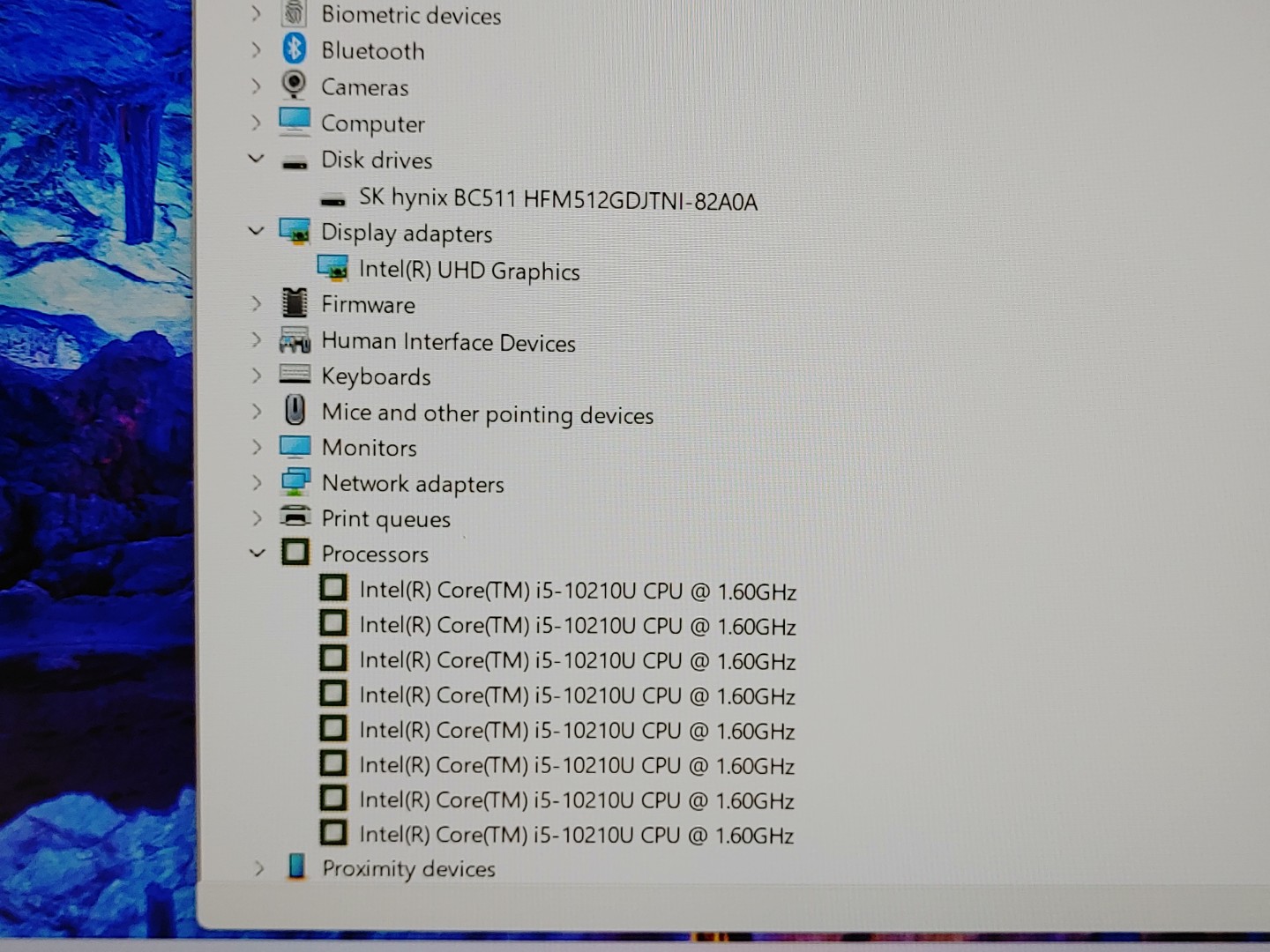Select the Intel UHD Graphics adapter icon
The width and height of the screenshot is (1270, 952).
pyautogui.click(x=332, y=268)
